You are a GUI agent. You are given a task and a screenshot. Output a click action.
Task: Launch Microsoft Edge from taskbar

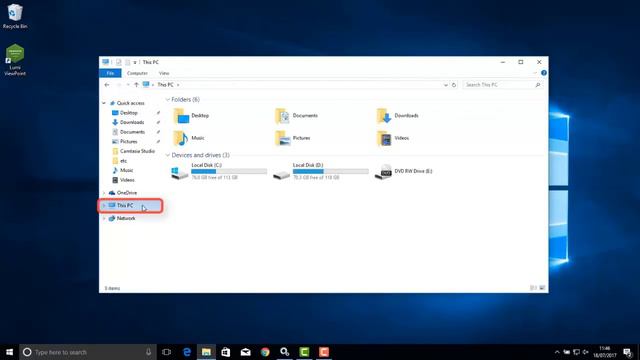coord(187,352)
